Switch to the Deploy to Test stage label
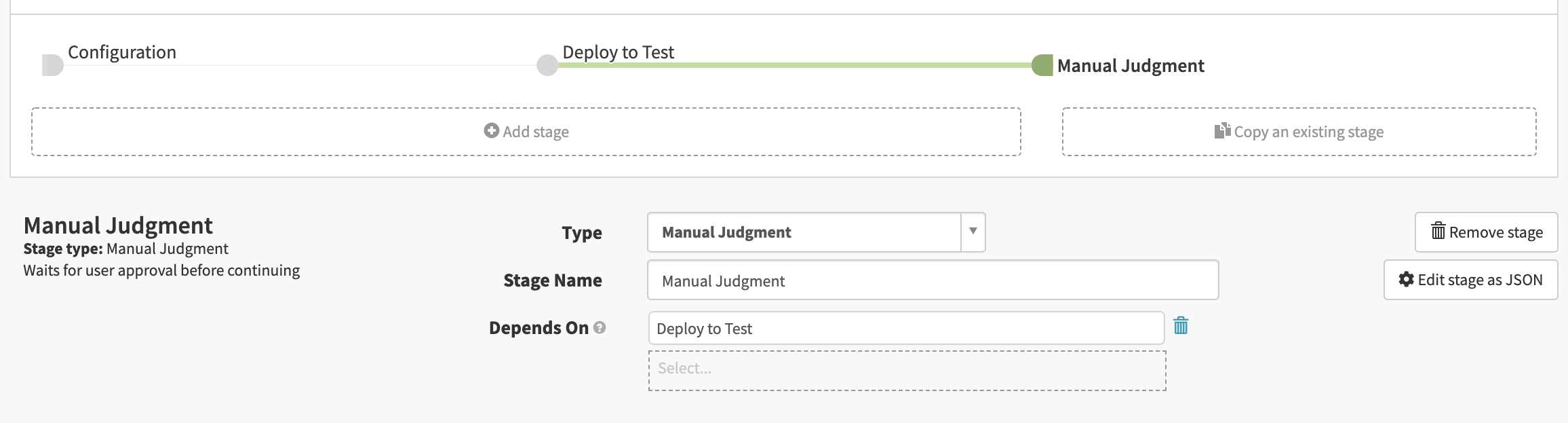The width and height of the screenshot is (1568, 423). point(618,52)
